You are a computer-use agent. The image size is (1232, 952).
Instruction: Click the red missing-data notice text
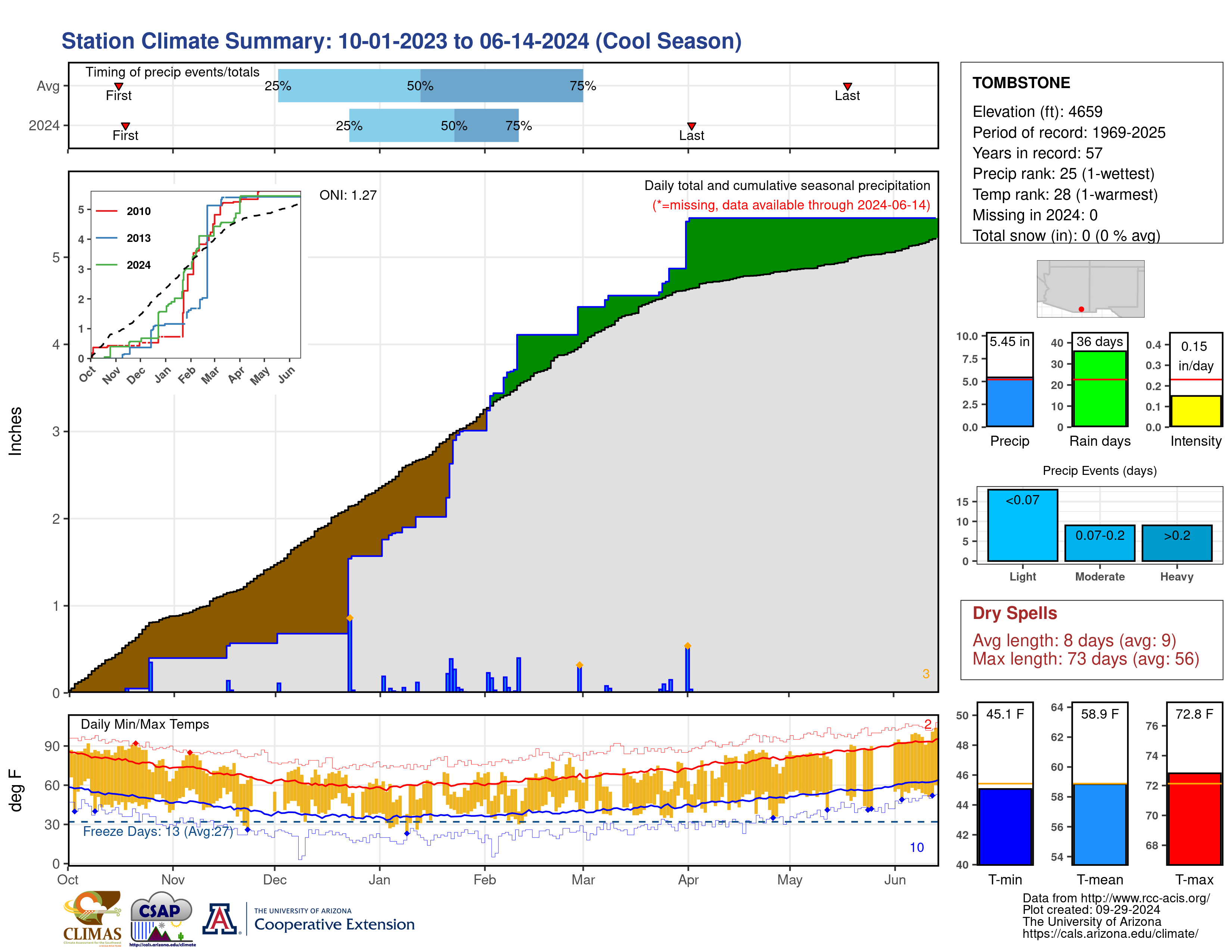[791, 205]
